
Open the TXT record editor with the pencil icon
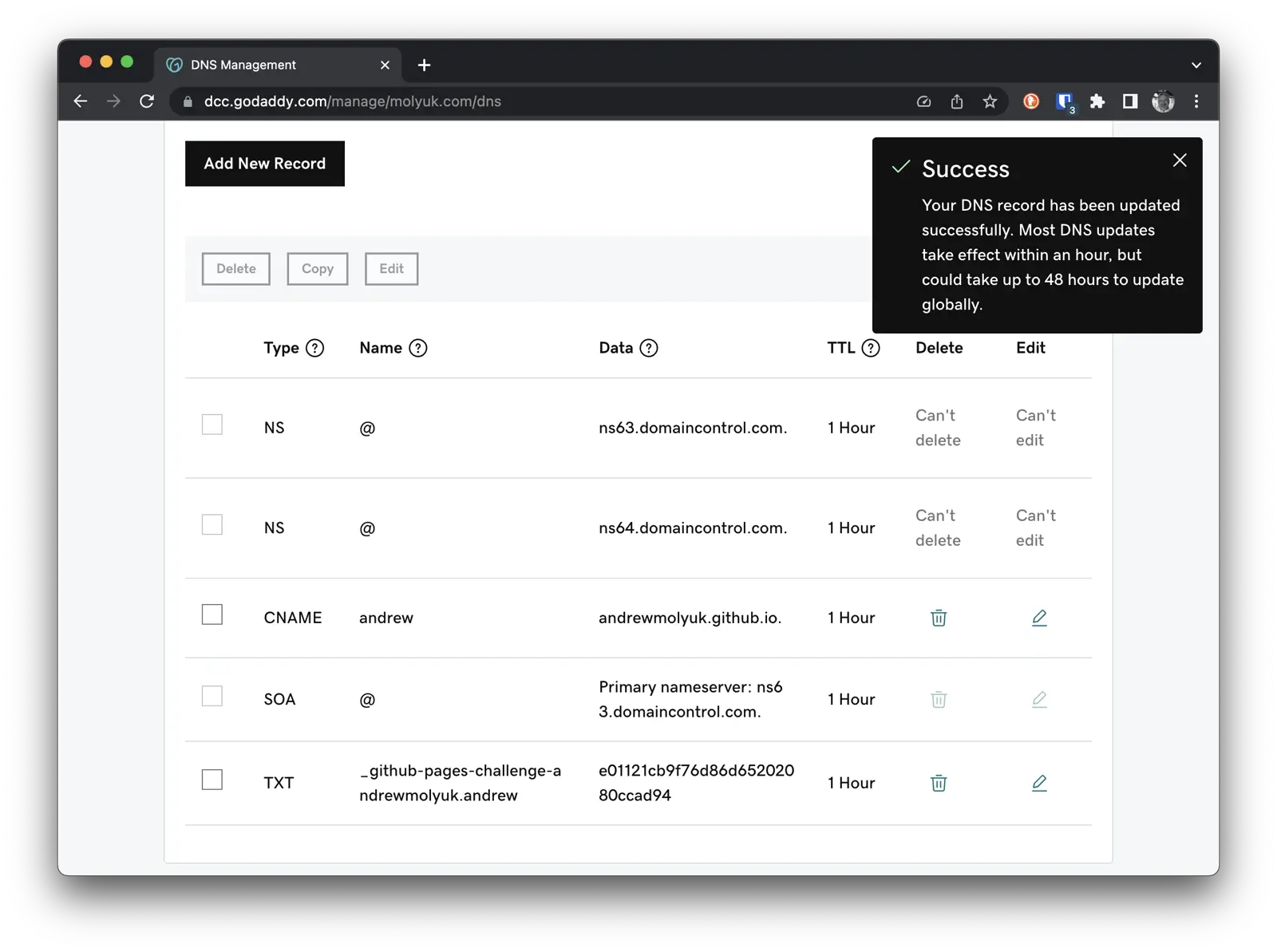[x=1039, y=783]
